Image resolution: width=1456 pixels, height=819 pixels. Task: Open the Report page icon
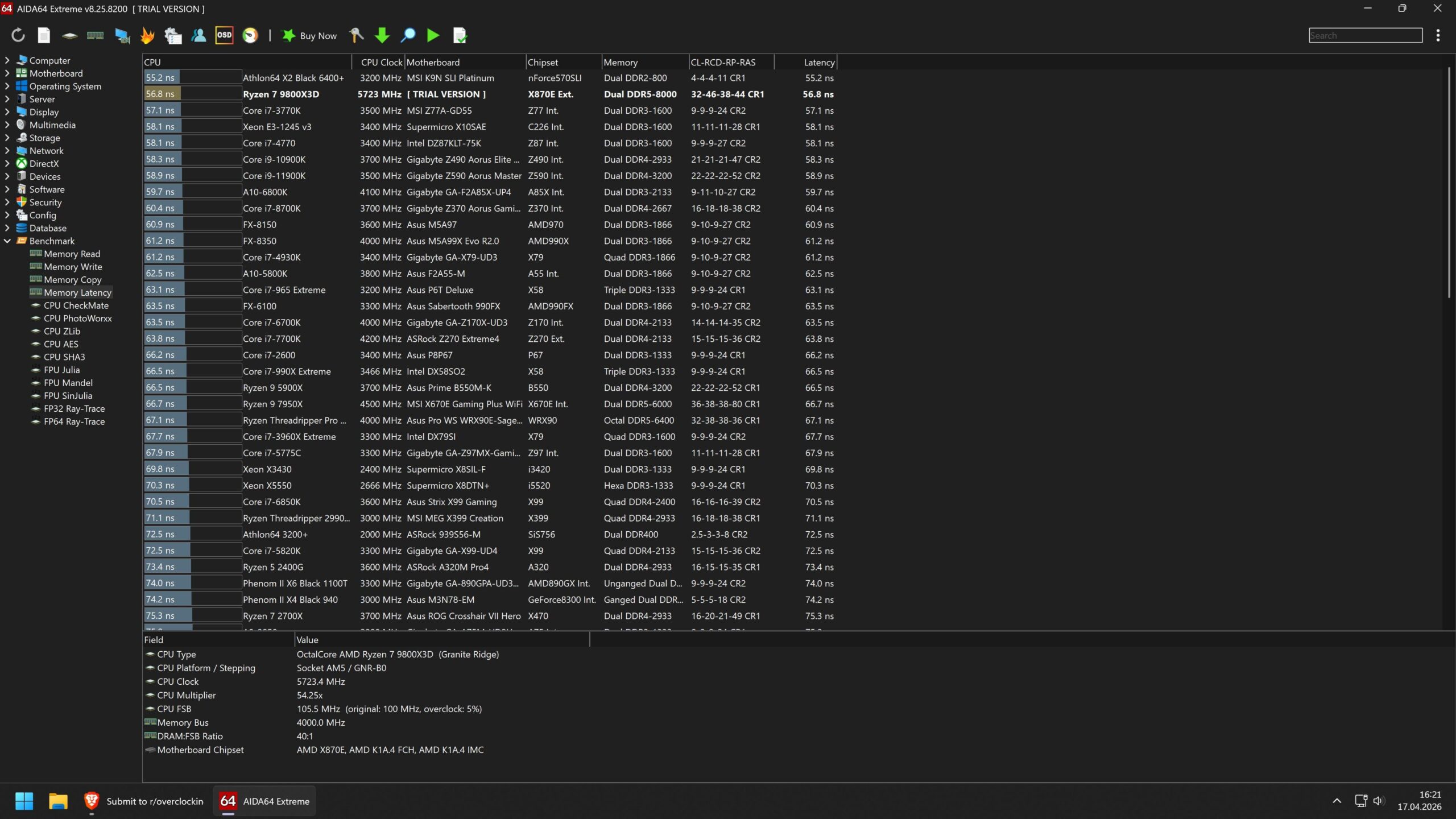(x=44, y=35)
